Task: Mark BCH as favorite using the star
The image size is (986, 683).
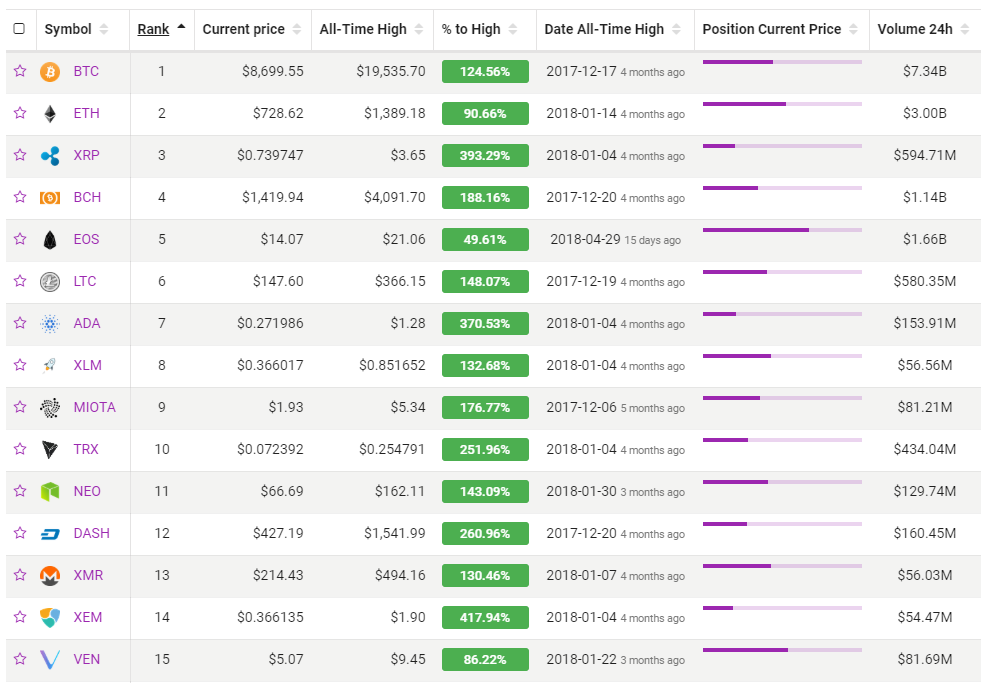Action: pyautogui.click(x=20, y=197)
